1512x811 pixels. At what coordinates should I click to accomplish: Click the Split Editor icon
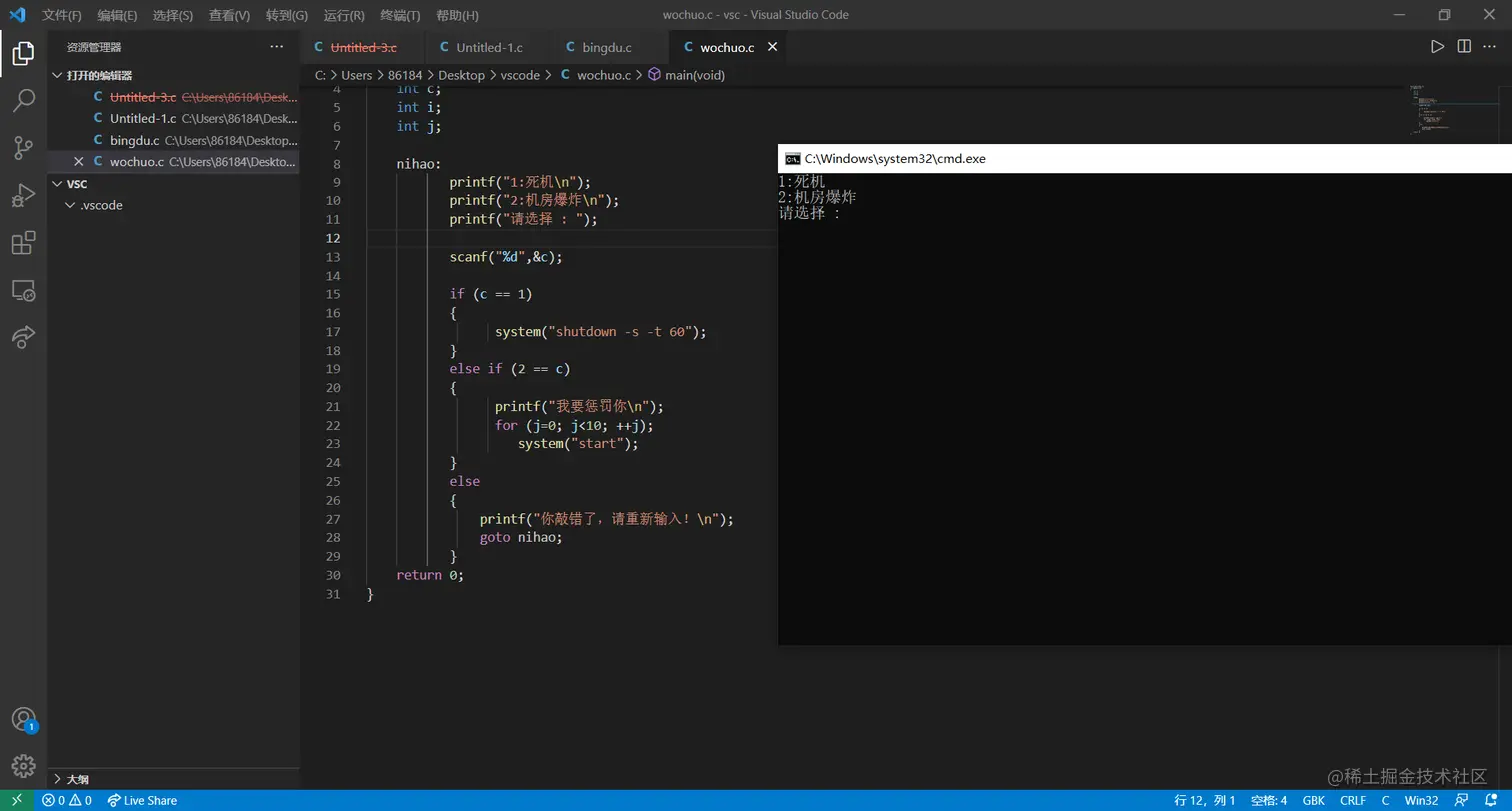click(1464, 47)
